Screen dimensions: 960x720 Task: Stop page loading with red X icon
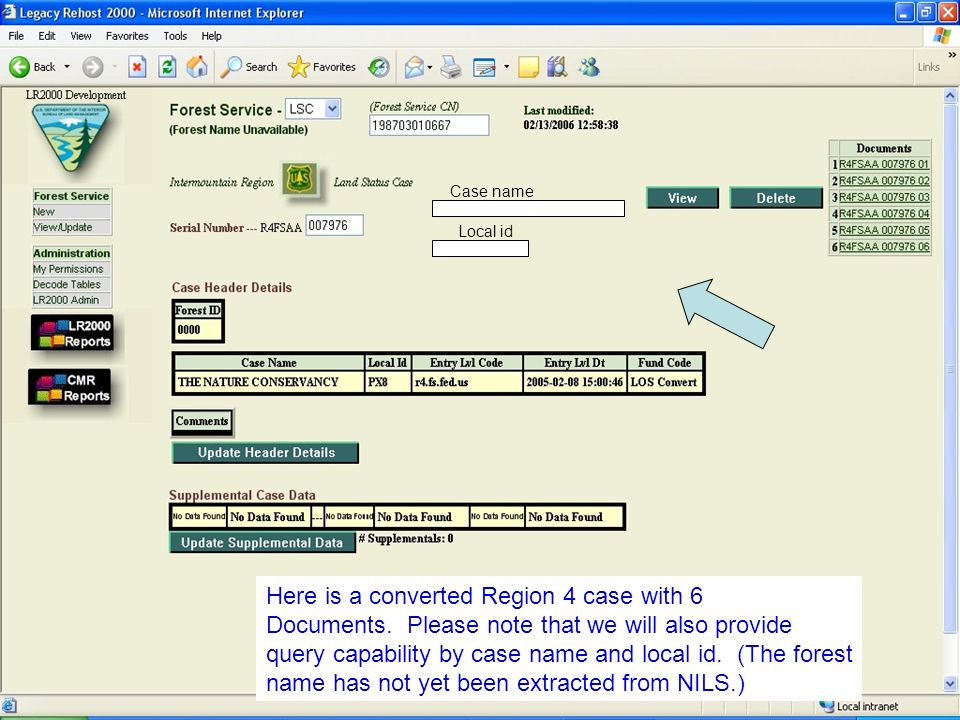(x=137, y=67)
